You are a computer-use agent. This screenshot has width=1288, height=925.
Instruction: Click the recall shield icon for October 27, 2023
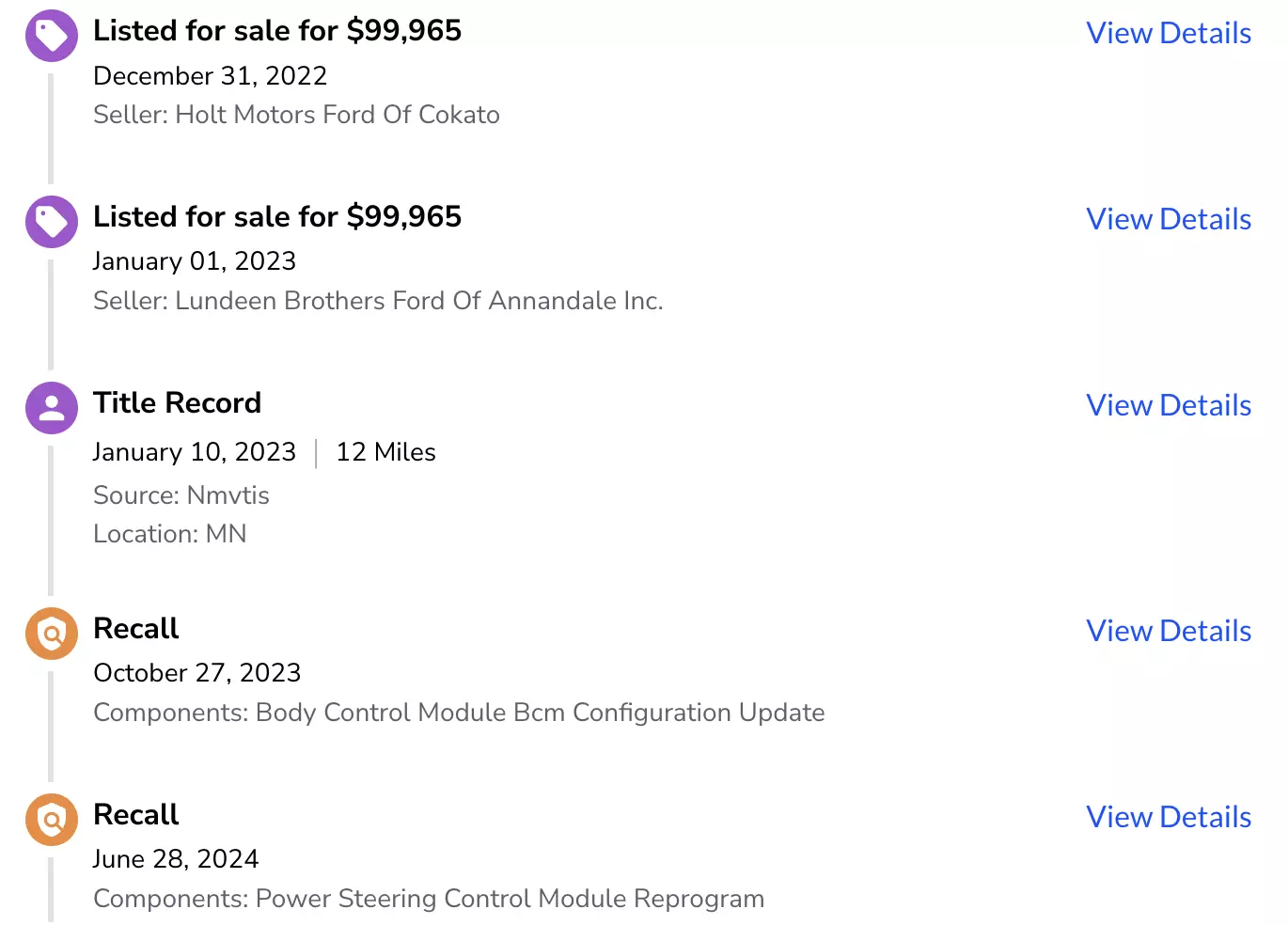[x=52, y=634]
